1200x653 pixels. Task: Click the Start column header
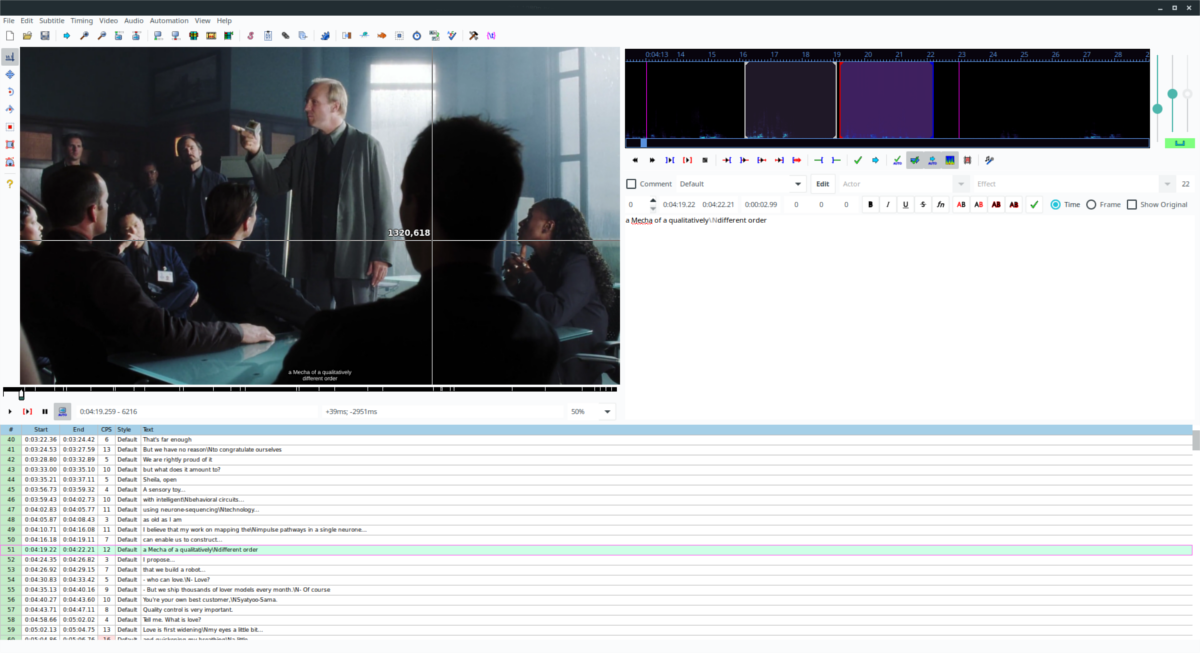pos(41,430)
